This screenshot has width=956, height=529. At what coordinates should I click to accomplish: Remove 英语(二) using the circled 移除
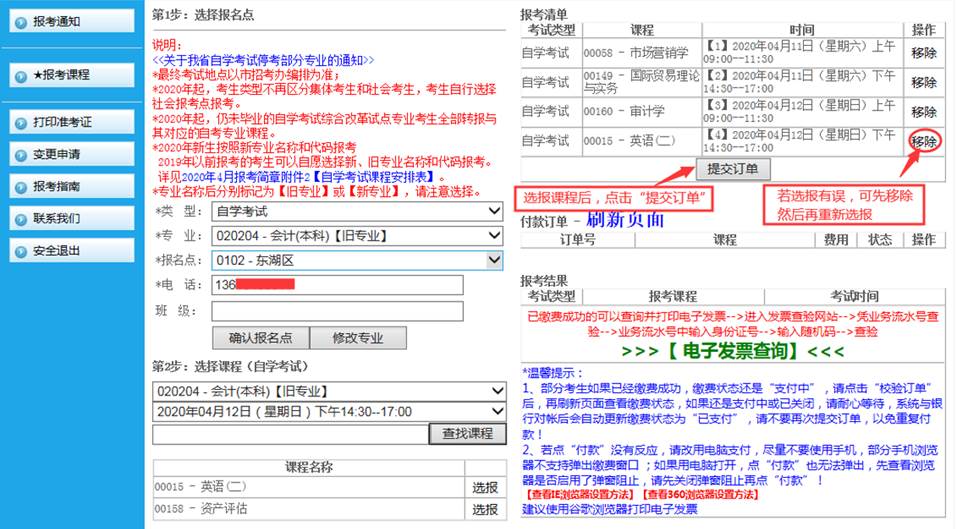(924, 141)
